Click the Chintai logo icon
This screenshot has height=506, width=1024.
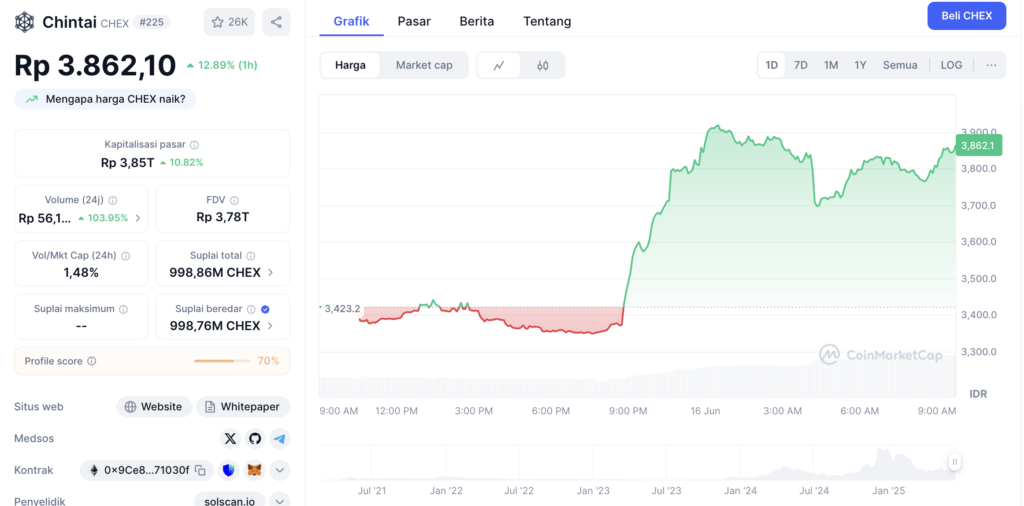click(x=25, y=22)
